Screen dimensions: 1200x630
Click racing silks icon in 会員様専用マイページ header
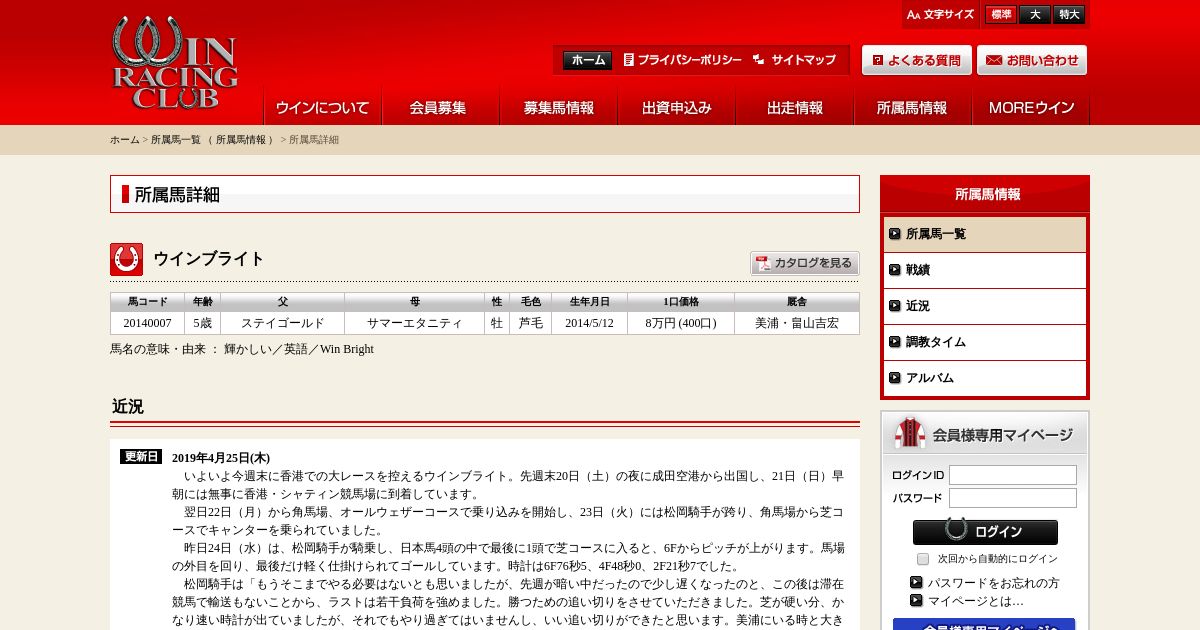click(909, 433)
